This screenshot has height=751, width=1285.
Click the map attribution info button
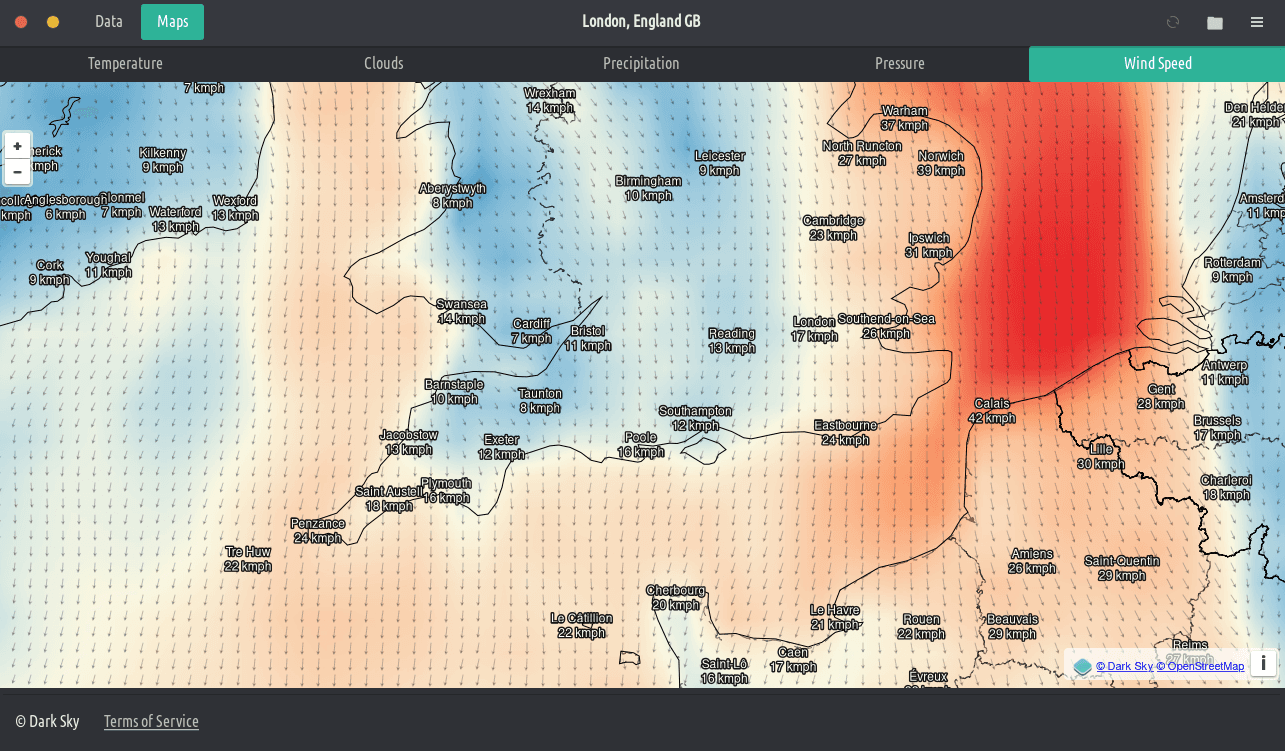pyautogui.click(x=1263, y=663)
